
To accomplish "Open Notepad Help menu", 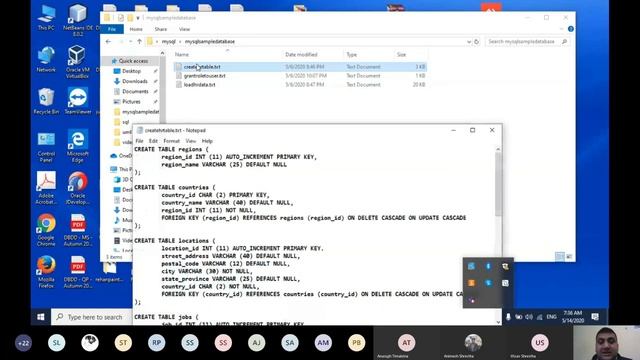I will (x=207, y=141).
